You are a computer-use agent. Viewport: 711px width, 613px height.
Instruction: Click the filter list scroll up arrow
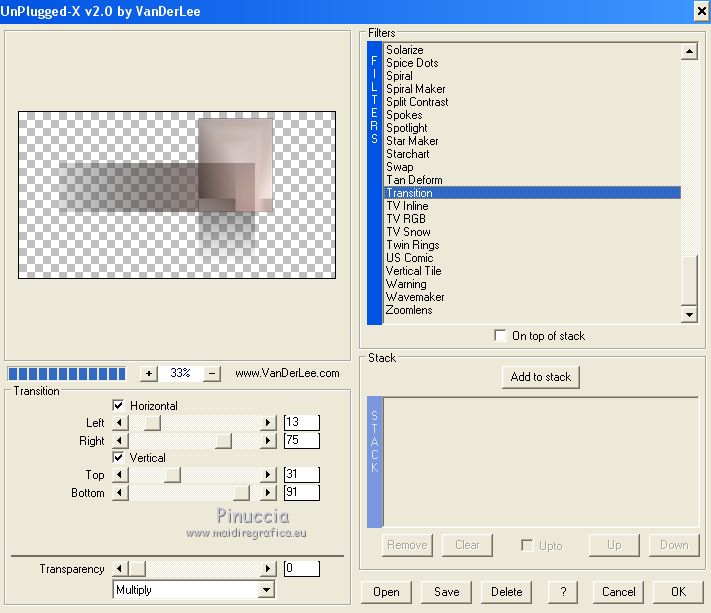(x=689, y=51)
